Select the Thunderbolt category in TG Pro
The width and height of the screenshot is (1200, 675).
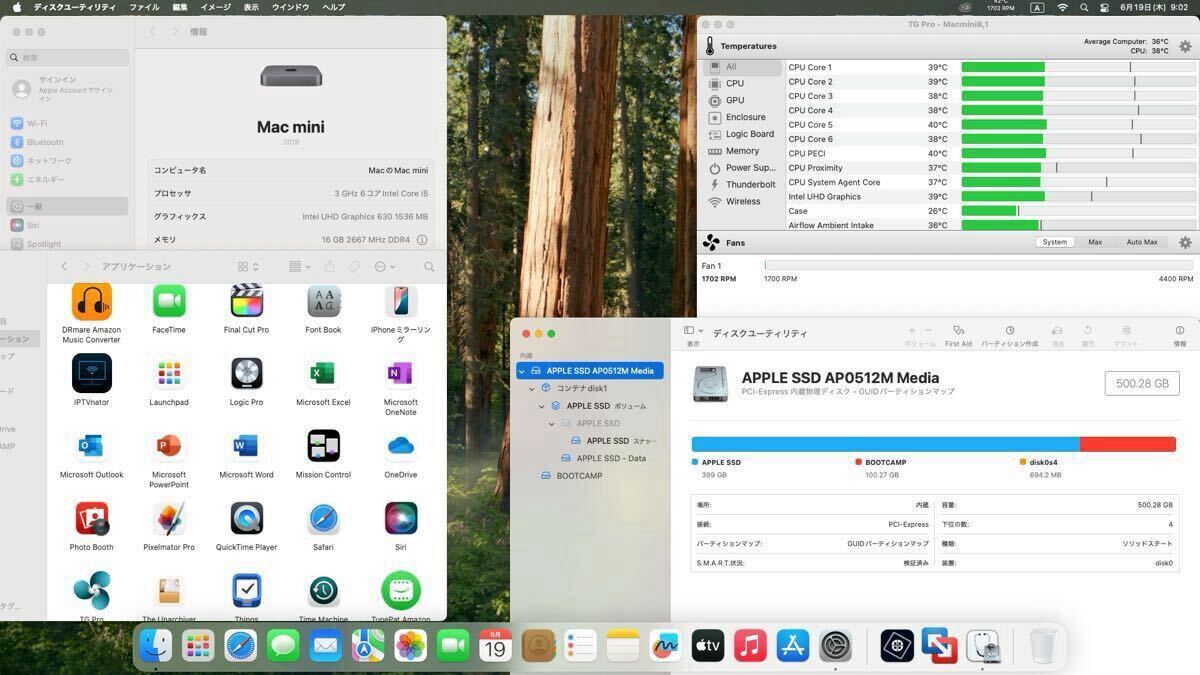point(743,184)
